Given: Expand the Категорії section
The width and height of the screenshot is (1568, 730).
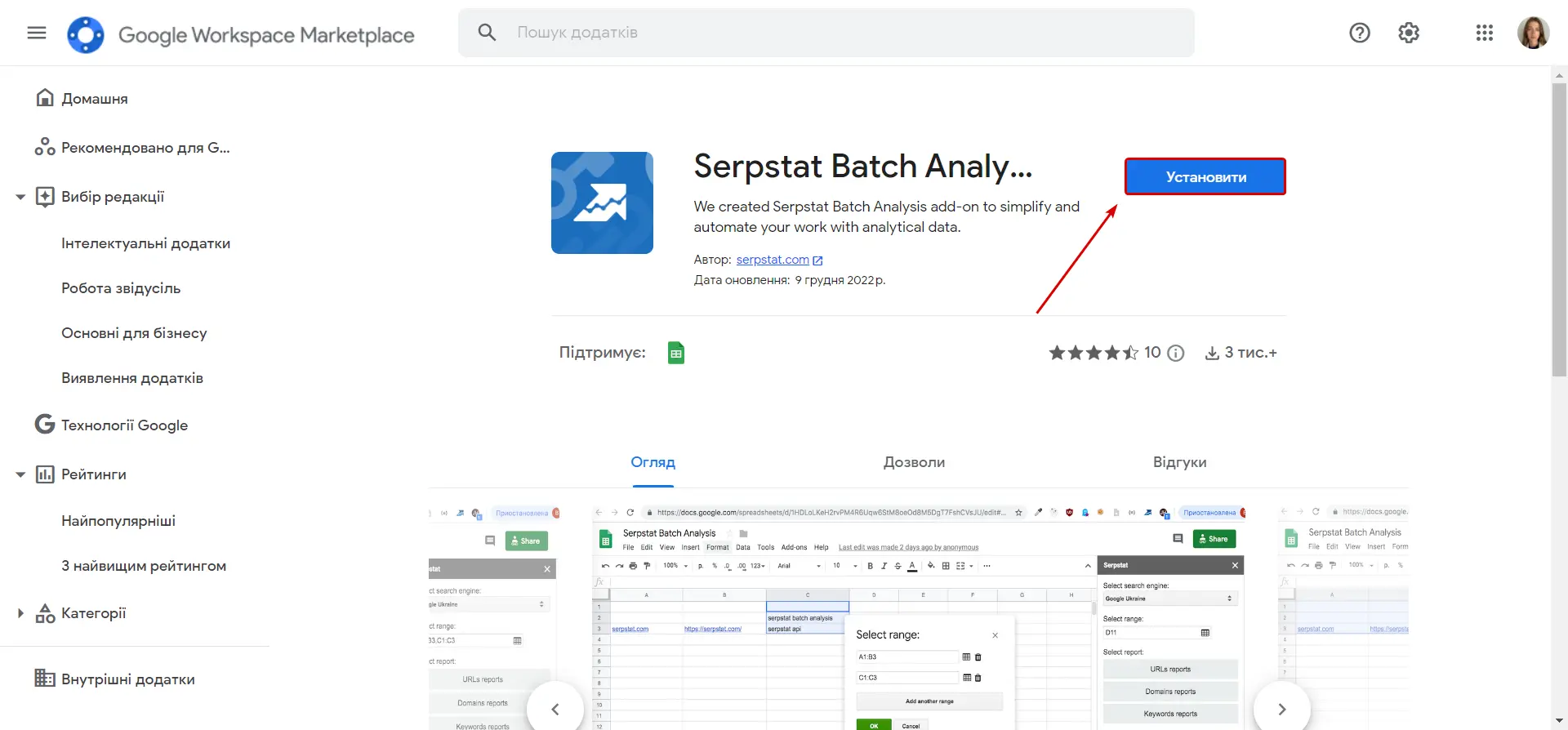Looking at the screenshot, I should [20, 613].
